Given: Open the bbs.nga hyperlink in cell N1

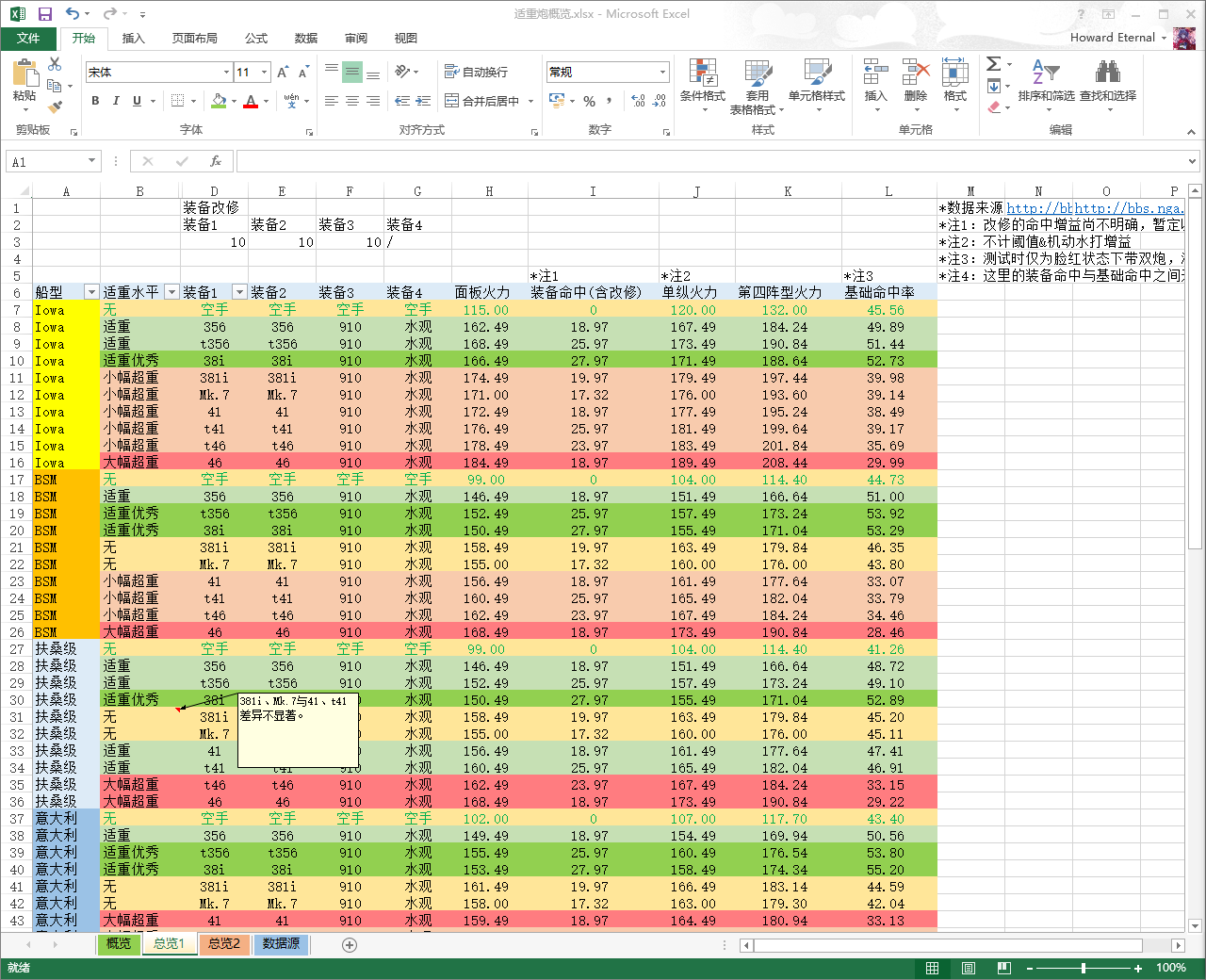Looking at the screenshot, I should point(1039,208).
